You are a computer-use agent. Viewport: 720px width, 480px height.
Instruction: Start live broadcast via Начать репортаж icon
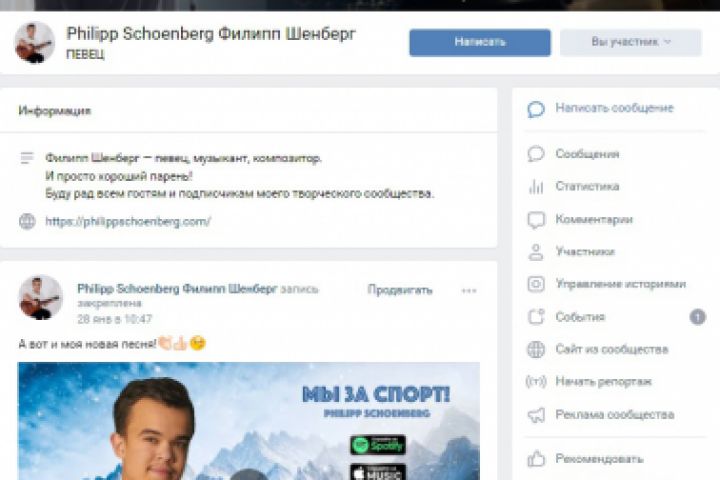536,382
